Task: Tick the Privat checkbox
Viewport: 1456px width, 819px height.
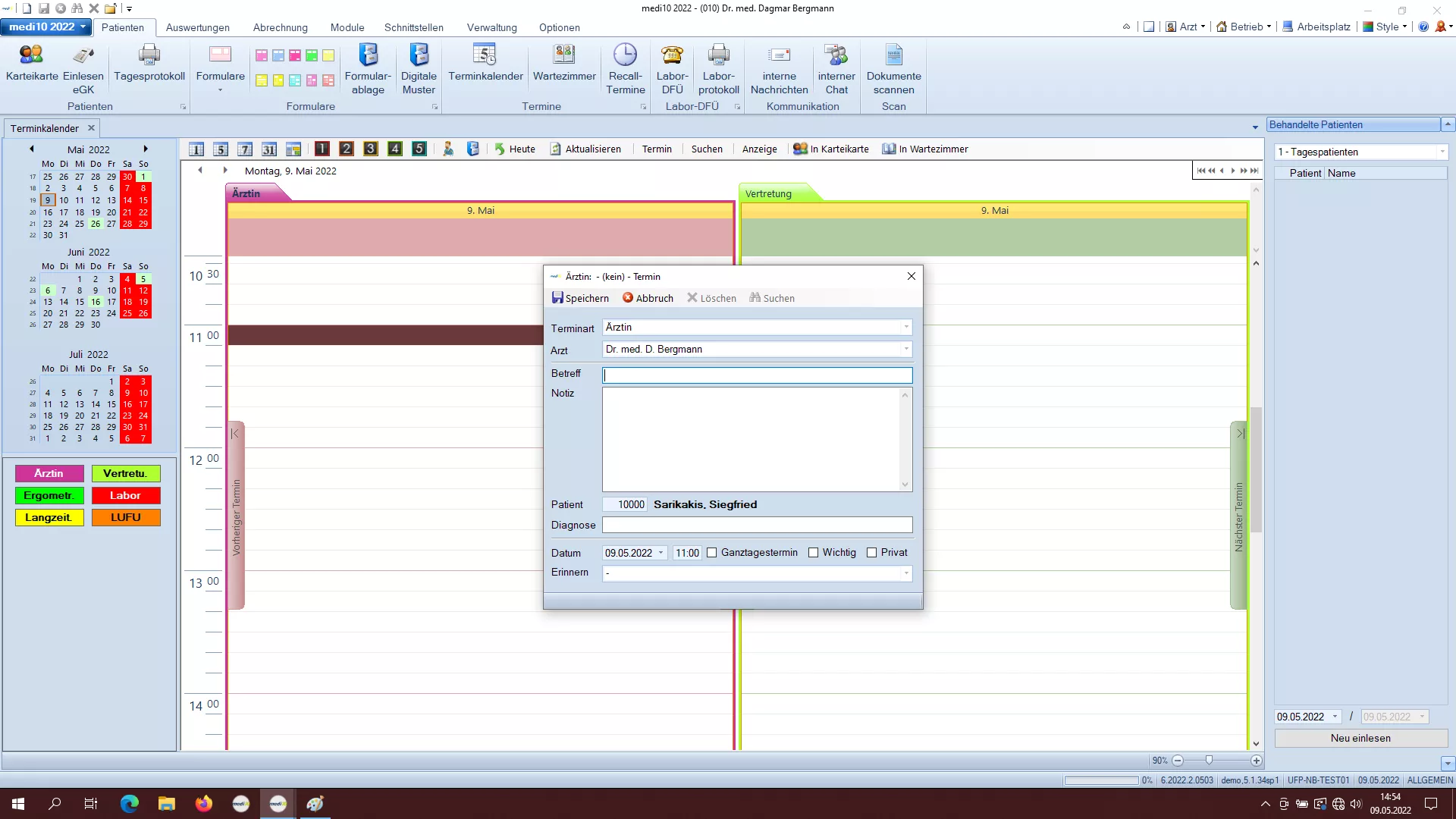Action: pos(872,553)
